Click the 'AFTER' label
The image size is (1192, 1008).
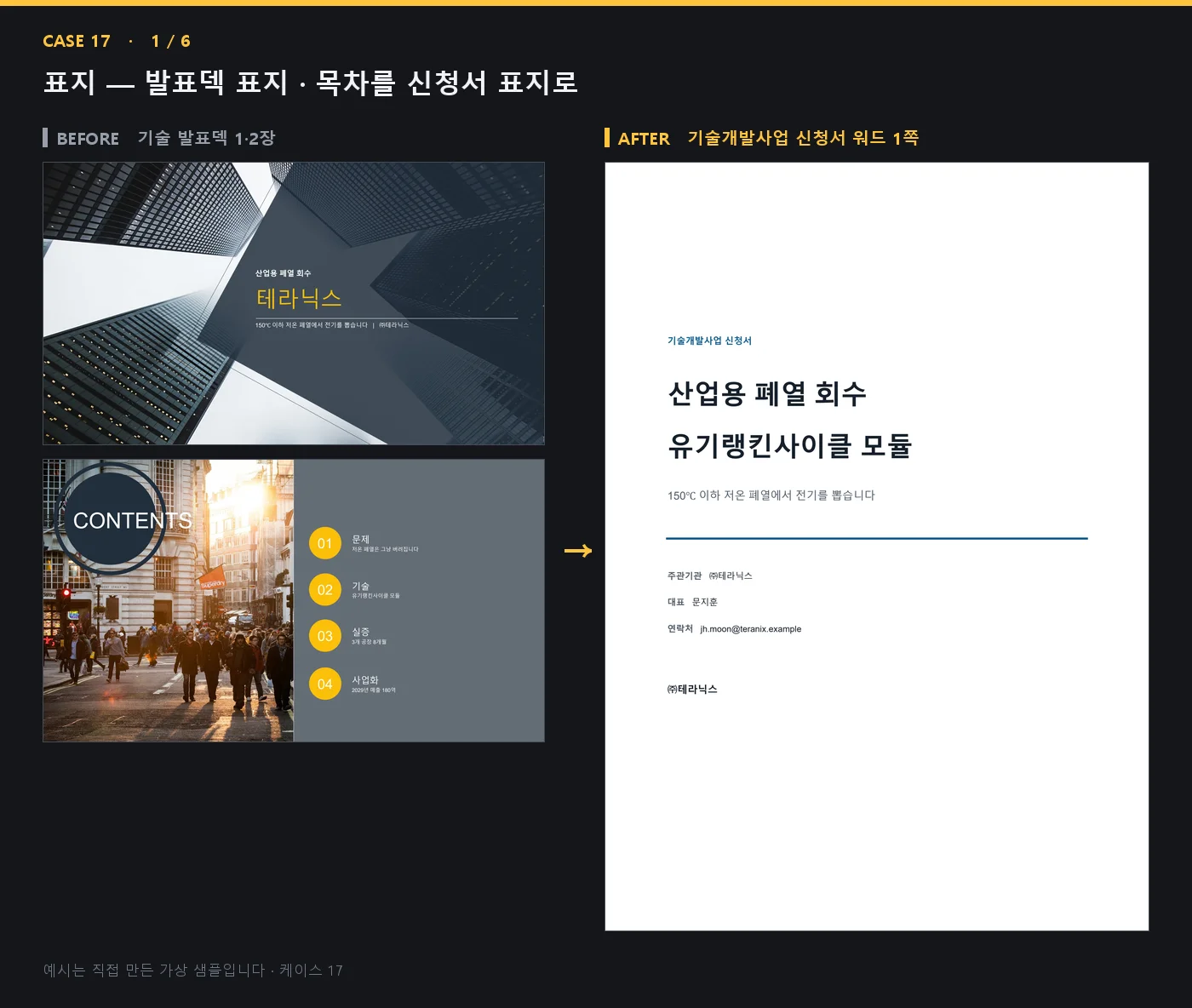coord(644,138)
